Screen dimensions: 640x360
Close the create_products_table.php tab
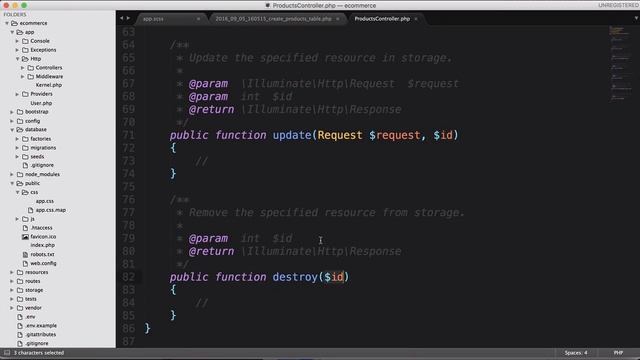coord(338,19)
